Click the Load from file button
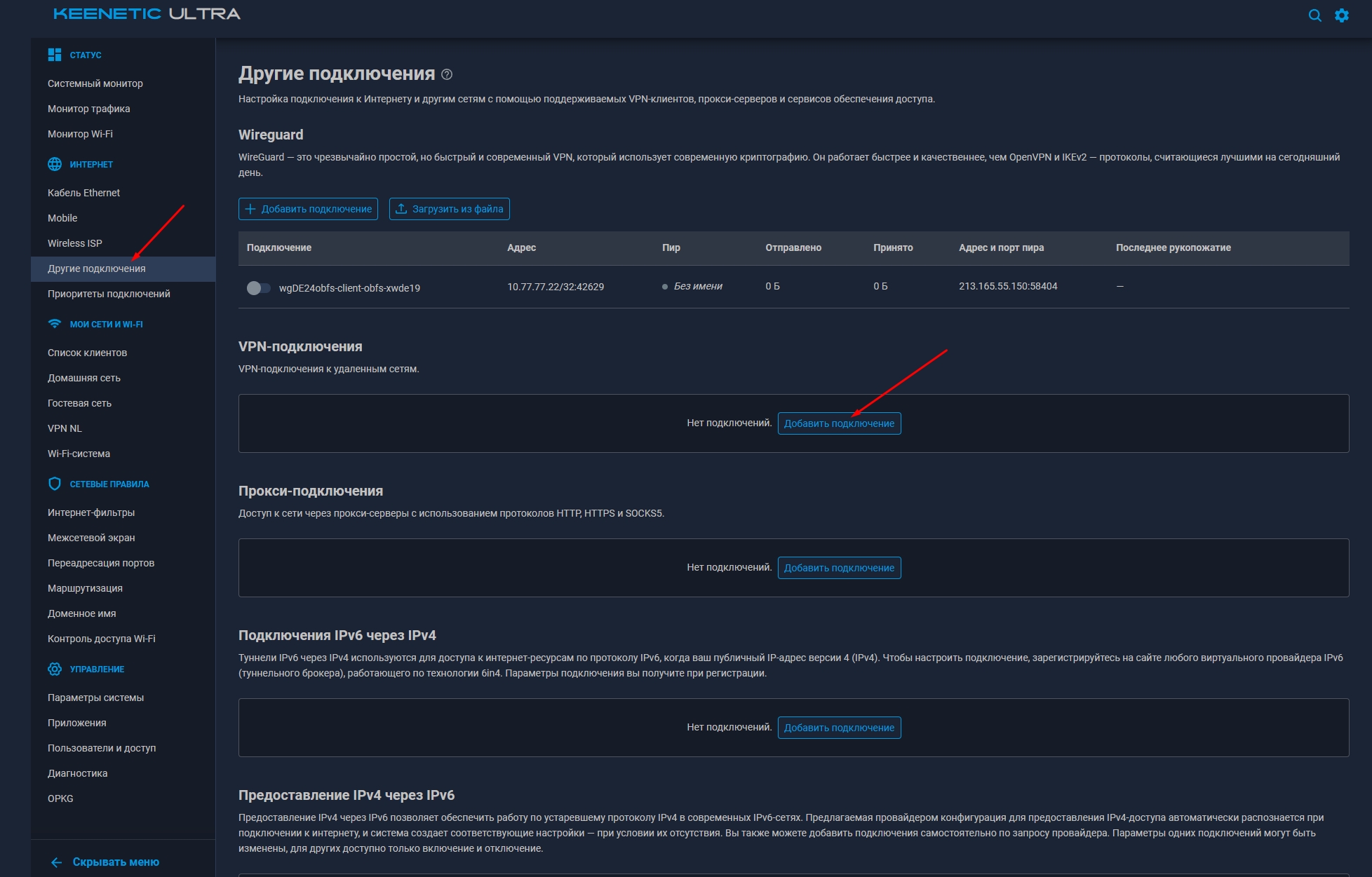This screenshot has height=877, width=1372. 449,209
